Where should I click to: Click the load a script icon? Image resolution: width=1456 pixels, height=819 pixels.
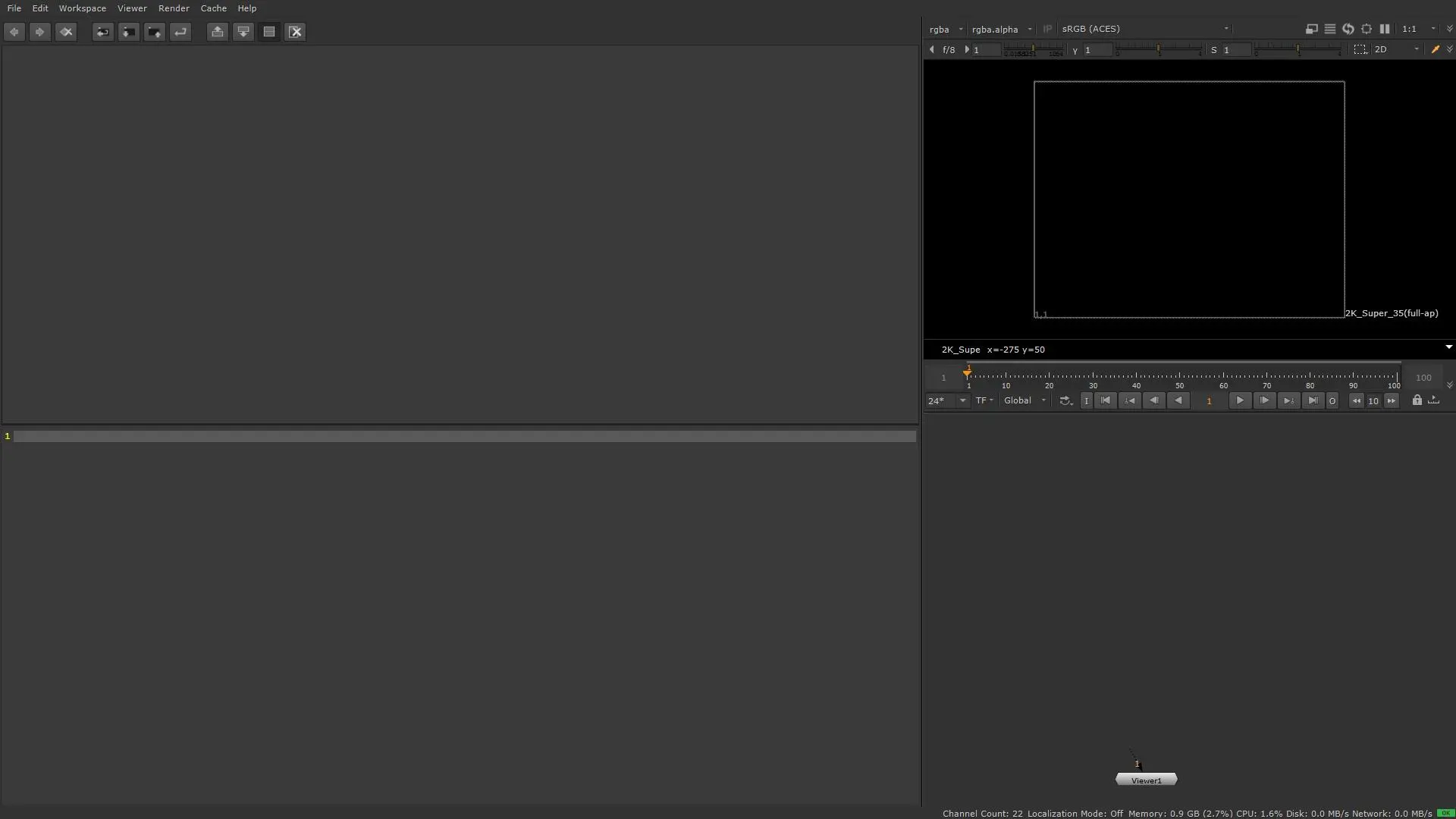click(x=128, y=32)
